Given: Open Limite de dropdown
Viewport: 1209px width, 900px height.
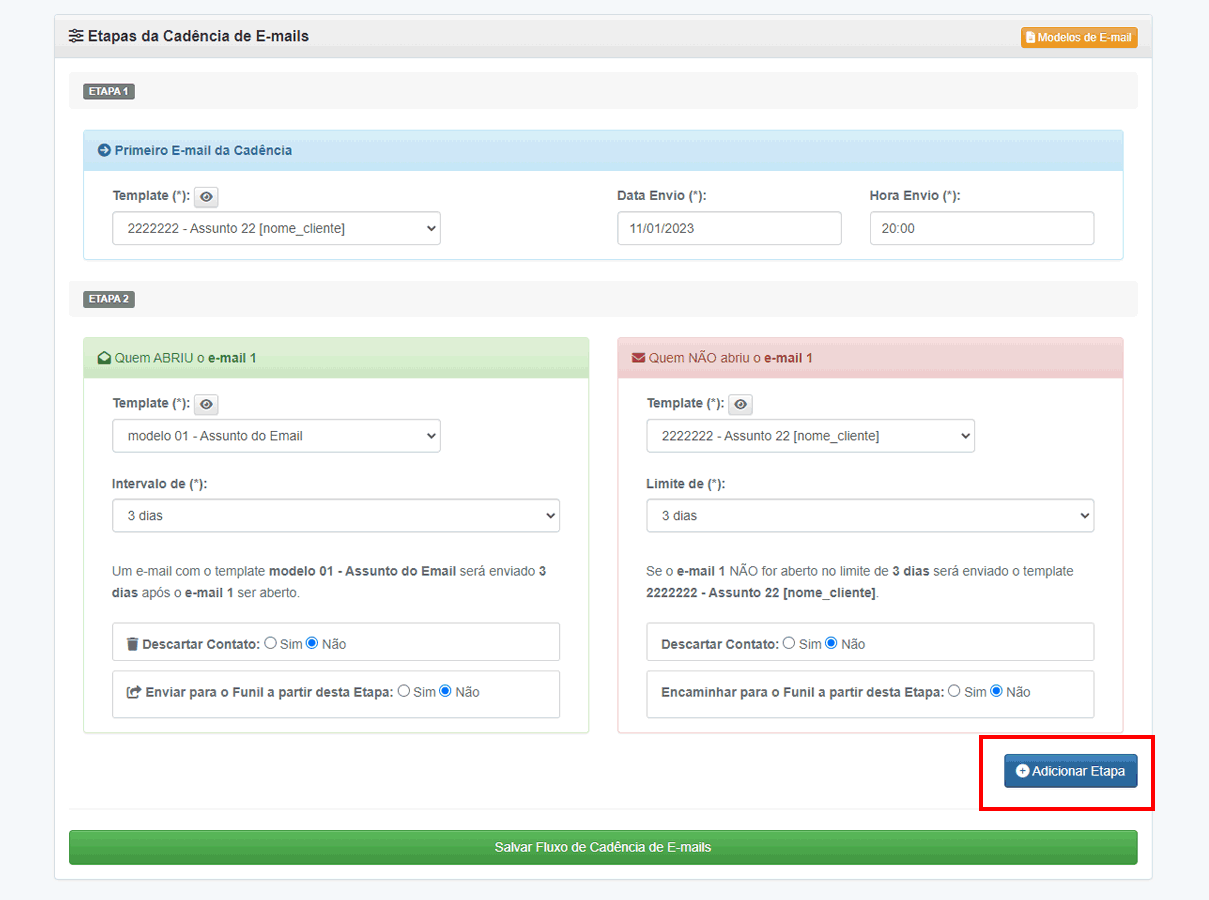Looking at the screenshot, I should [x=870, y=516].
